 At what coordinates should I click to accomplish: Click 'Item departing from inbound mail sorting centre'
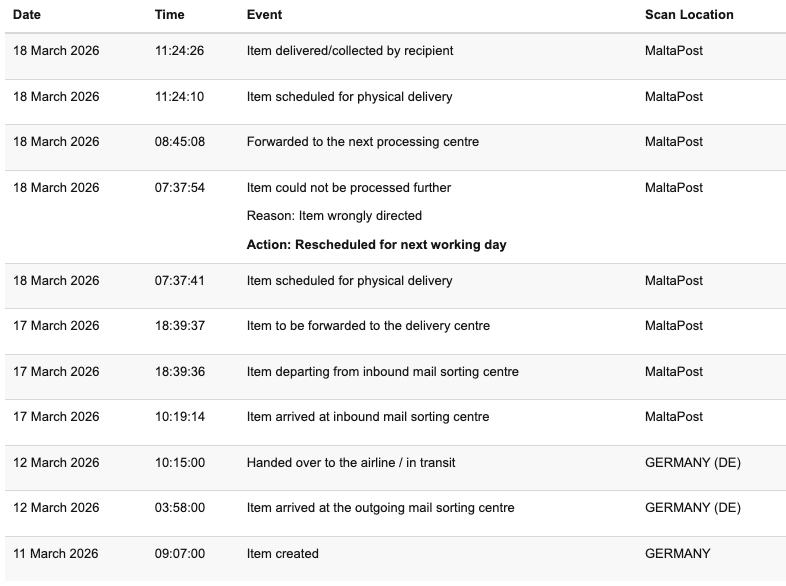pos(382,372)
